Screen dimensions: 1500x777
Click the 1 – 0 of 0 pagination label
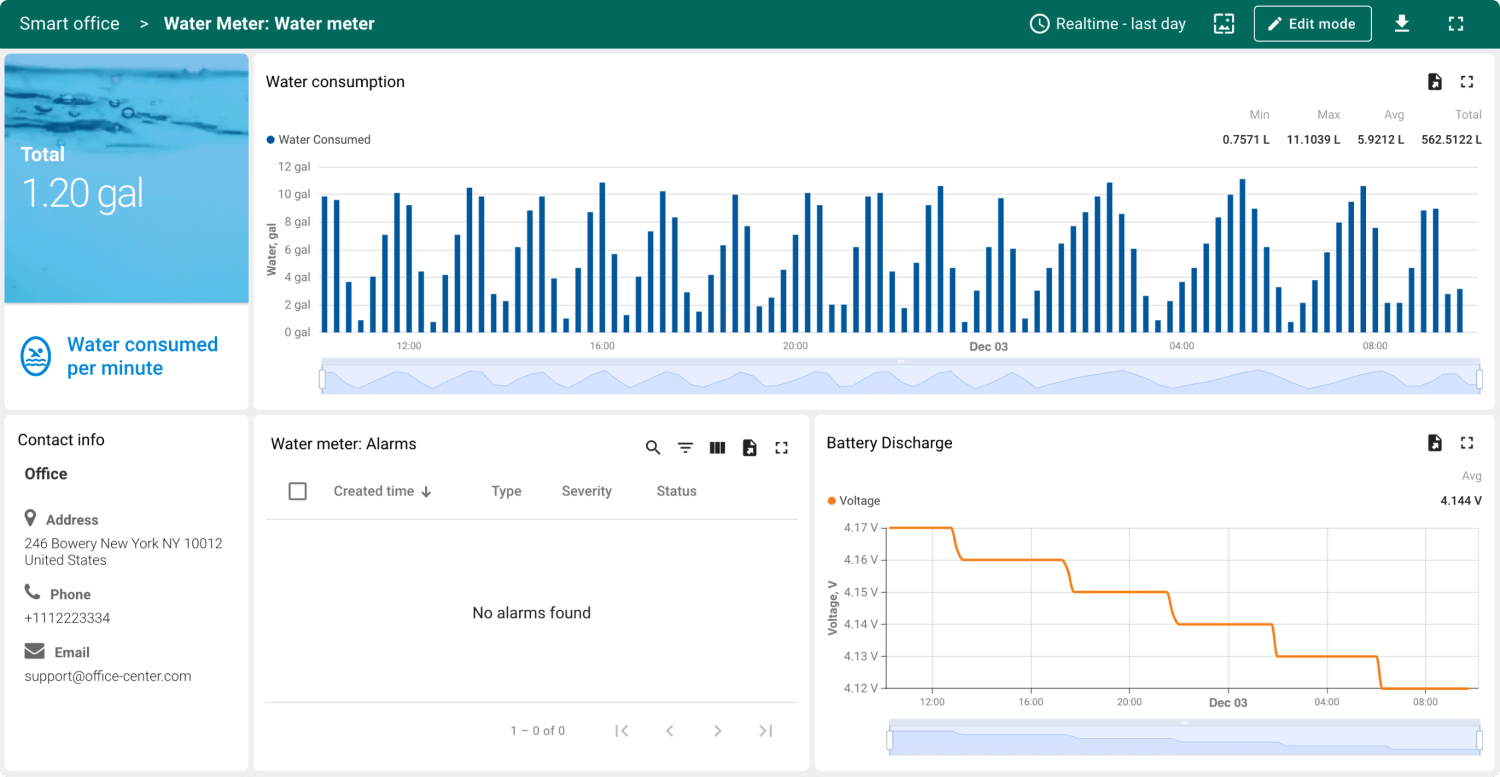(x=537, y=731)
